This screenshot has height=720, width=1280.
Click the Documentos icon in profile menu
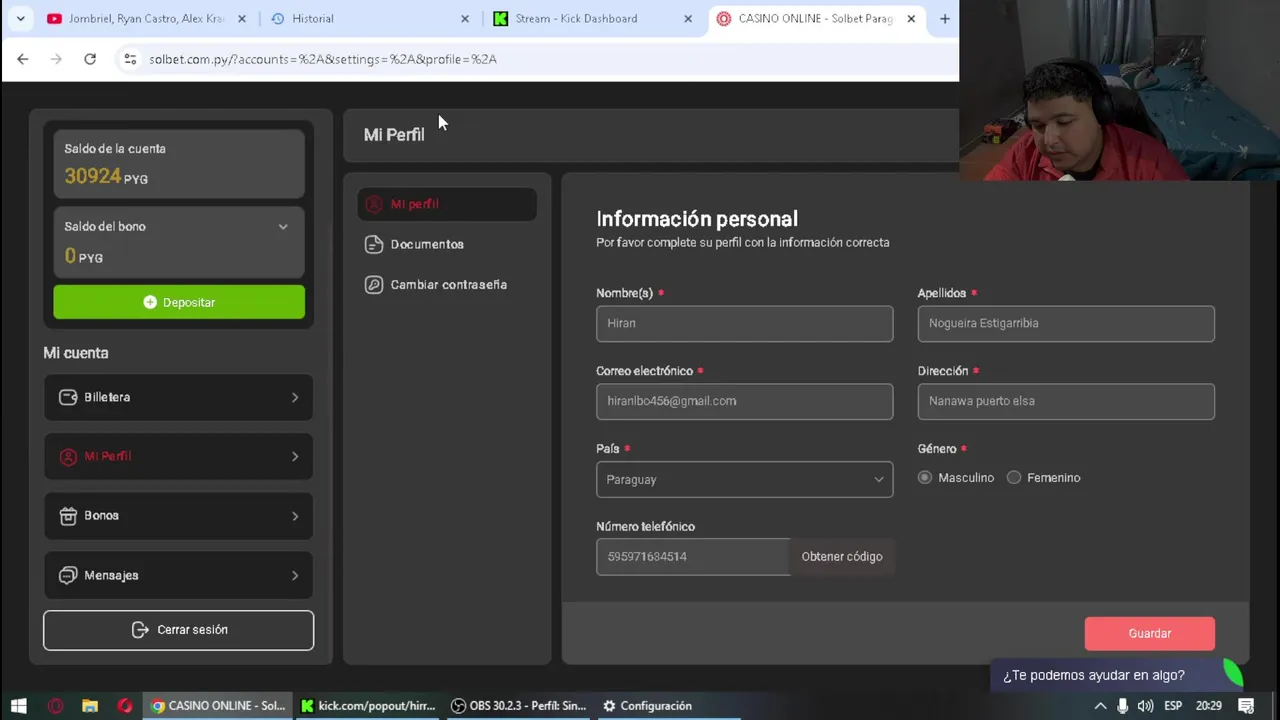tap(374, 244)
